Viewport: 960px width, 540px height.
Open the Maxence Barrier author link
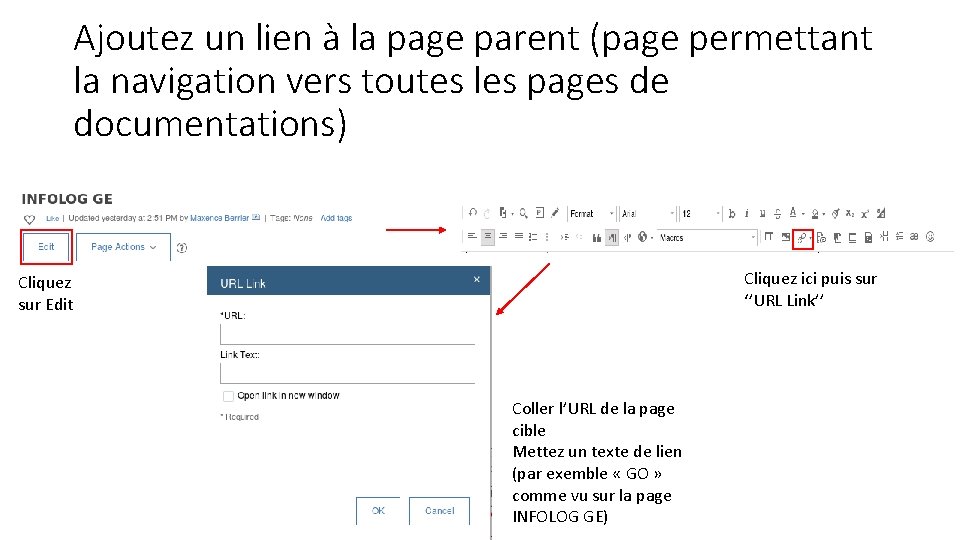tap(219, 218)
